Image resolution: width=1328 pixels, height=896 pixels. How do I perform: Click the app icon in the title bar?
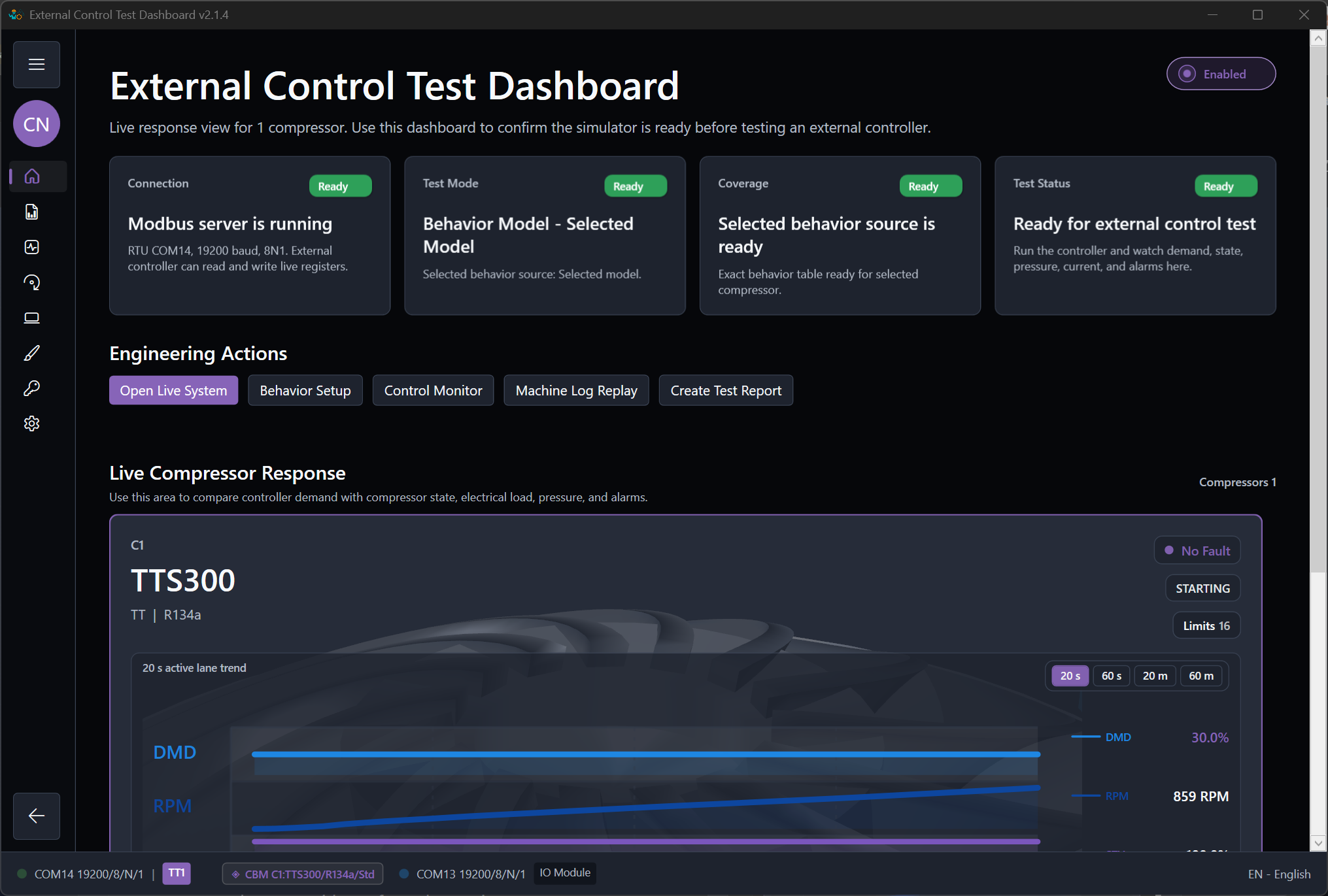point(15,14)
